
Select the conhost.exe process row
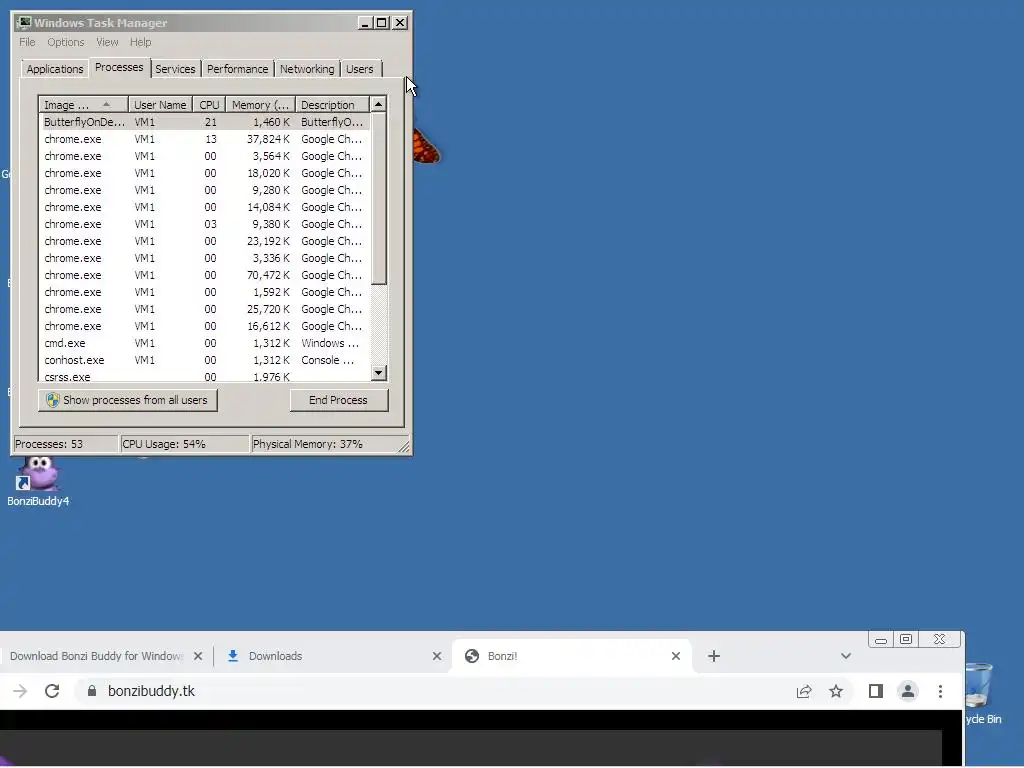click(x=204, y=360)
